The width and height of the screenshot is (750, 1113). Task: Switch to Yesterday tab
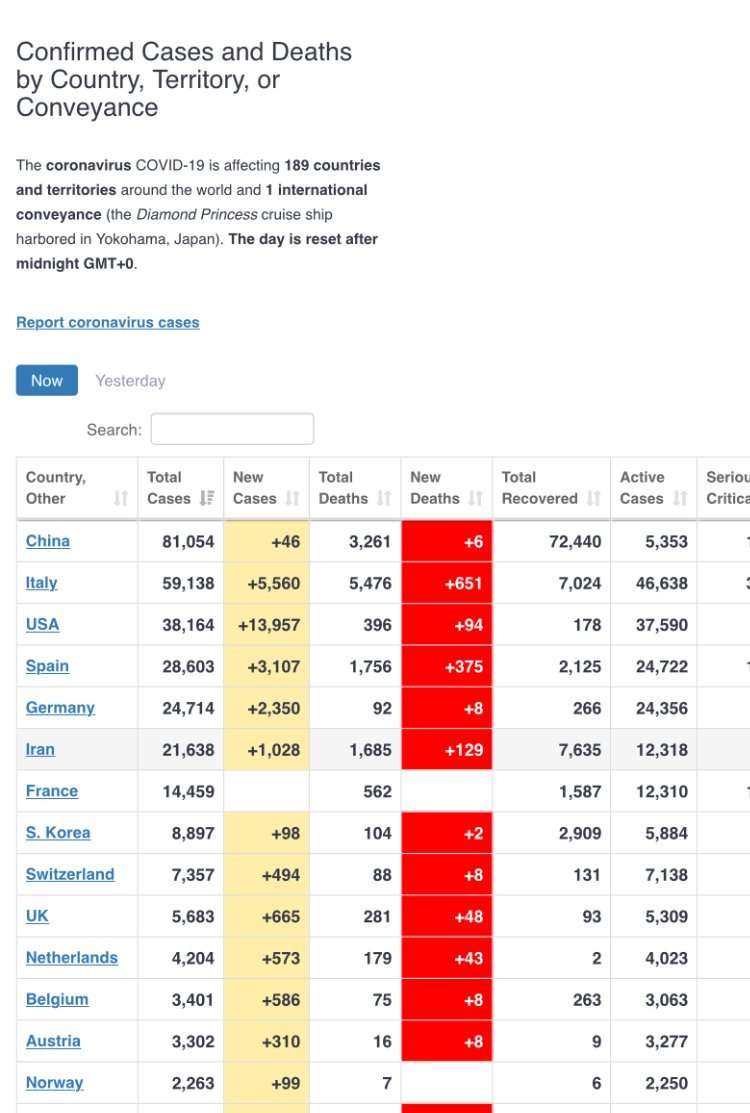(x=130, y=381)
